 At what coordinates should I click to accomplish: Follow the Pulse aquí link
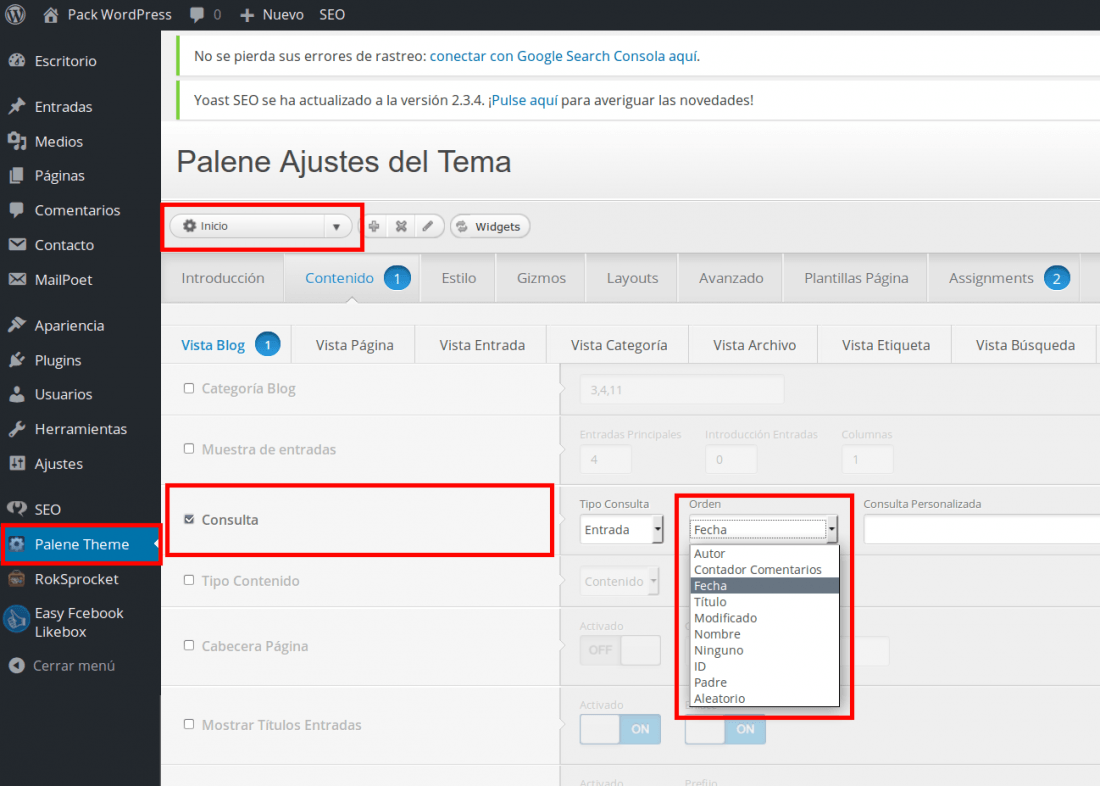tap(525, 100)
